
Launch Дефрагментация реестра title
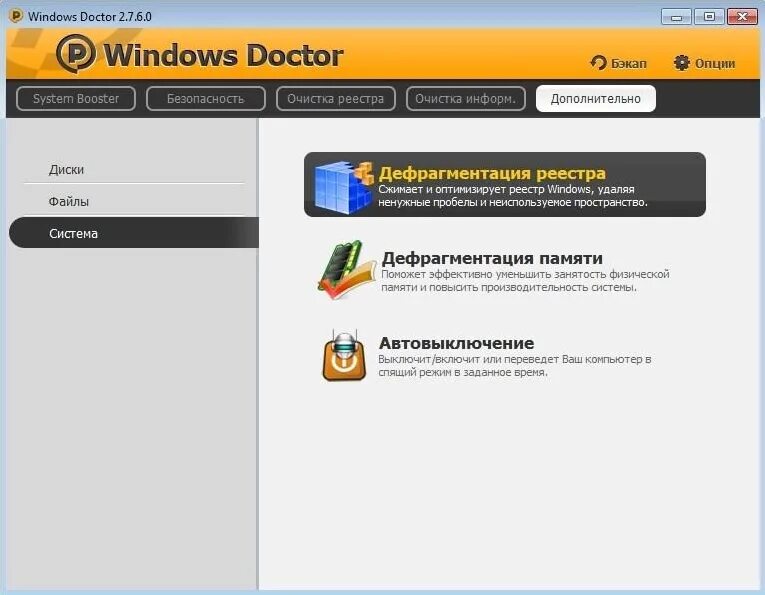[492, 173]
